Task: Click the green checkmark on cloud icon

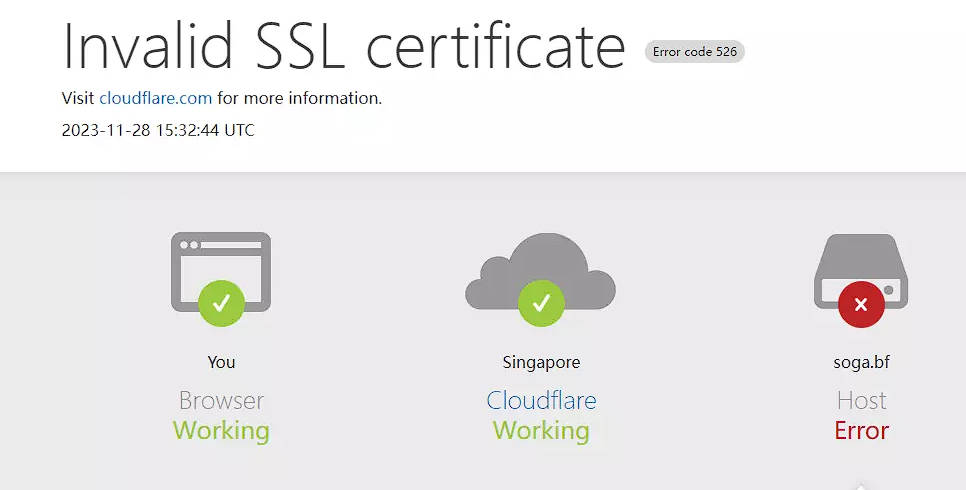Action: pyautogui.click(x=541, y=302)
